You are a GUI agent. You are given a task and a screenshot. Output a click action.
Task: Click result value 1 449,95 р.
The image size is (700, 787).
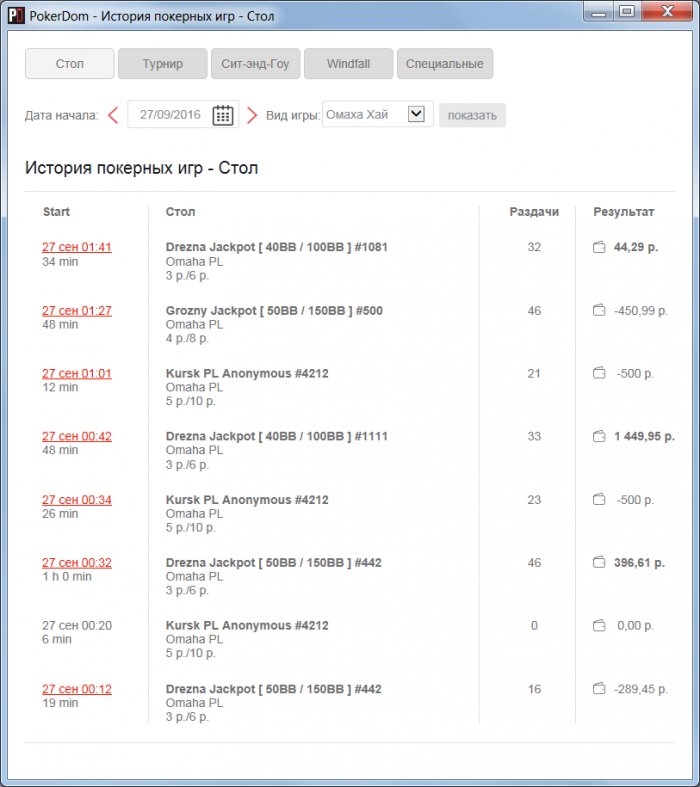tap(644, 436)
